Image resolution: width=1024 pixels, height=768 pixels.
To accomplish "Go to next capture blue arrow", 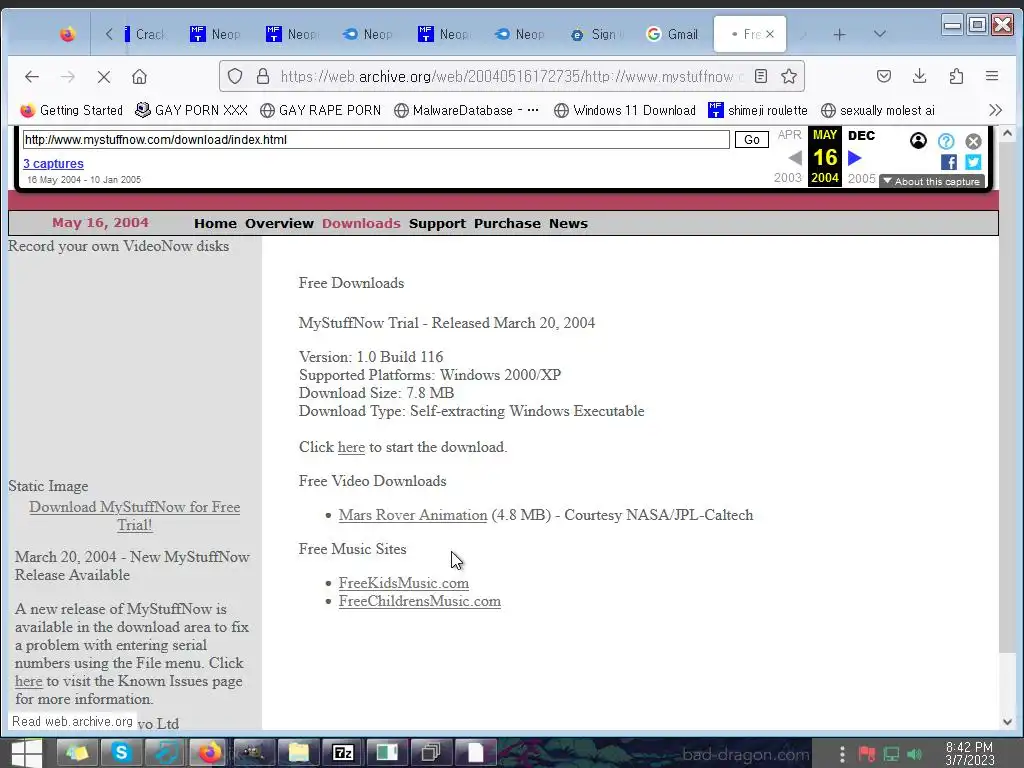I will (x=855, y=158).
